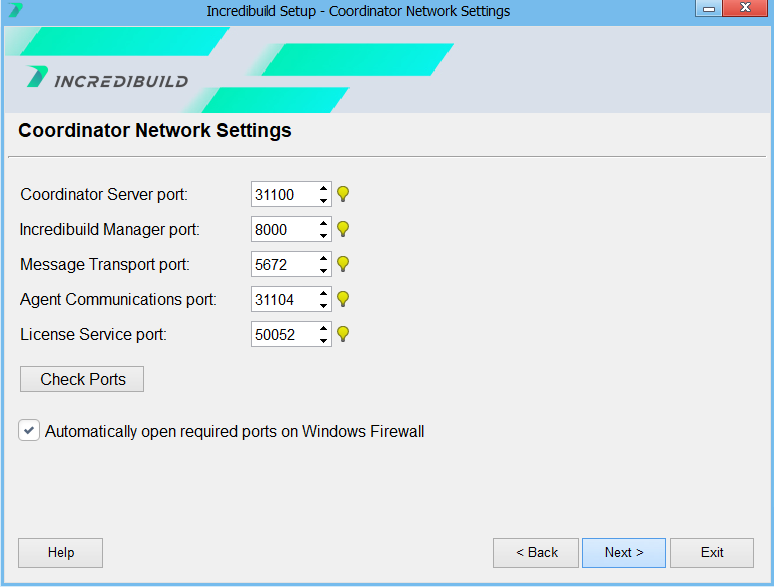Increase the Message Transport port value
This screenshot has height=587, width=774.
(x=323, y=258)
